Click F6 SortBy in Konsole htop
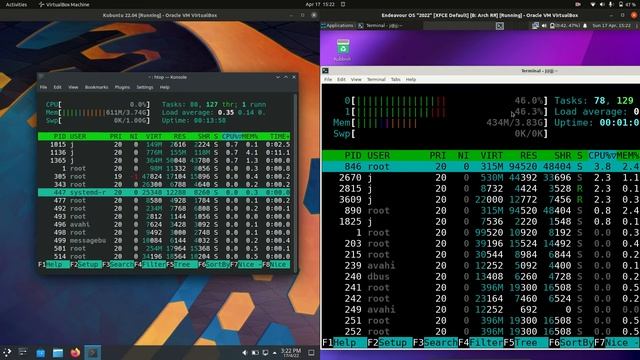 [x=214, y=264]
